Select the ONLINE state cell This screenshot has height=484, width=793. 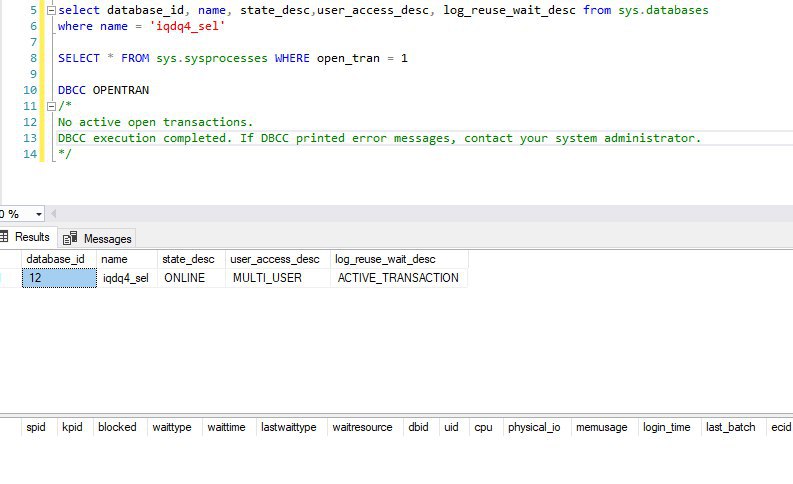pyautogui.click(x=191, y=278)
